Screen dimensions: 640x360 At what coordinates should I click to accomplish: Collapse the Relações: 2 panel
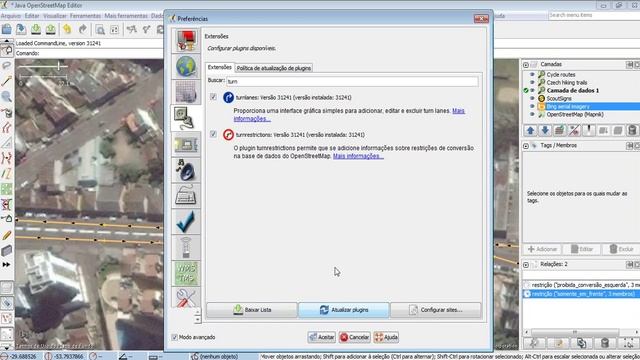coord(526,265)
